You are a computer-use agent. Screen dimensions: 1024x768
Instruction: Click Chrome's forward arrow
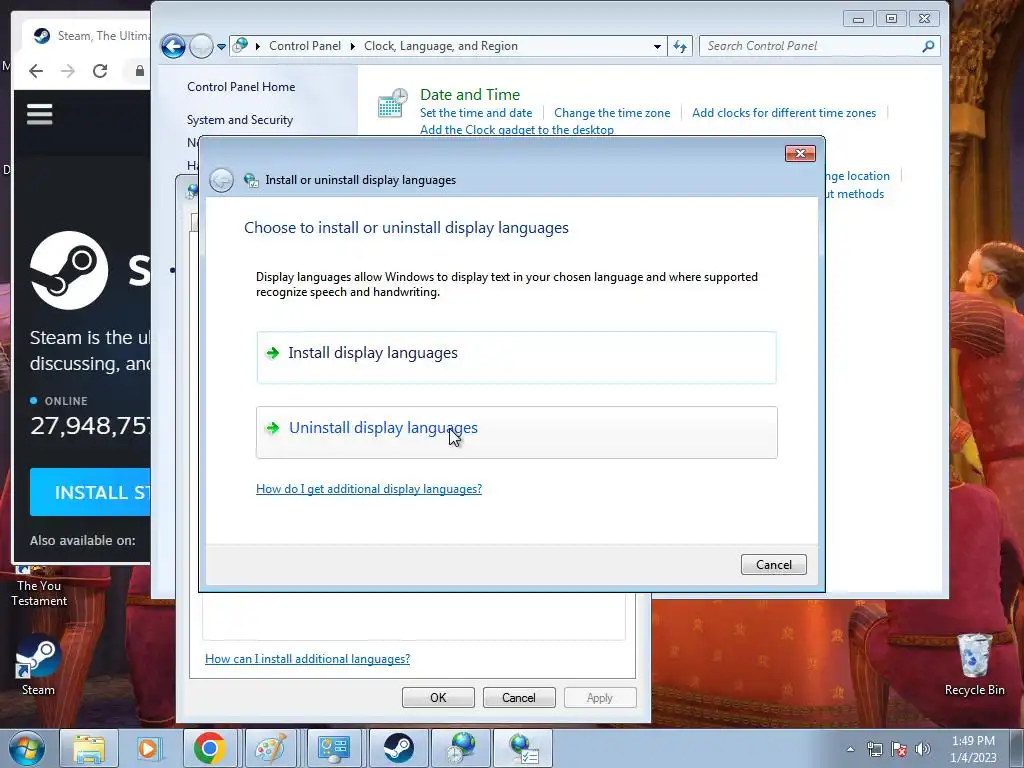coord(68,71)
